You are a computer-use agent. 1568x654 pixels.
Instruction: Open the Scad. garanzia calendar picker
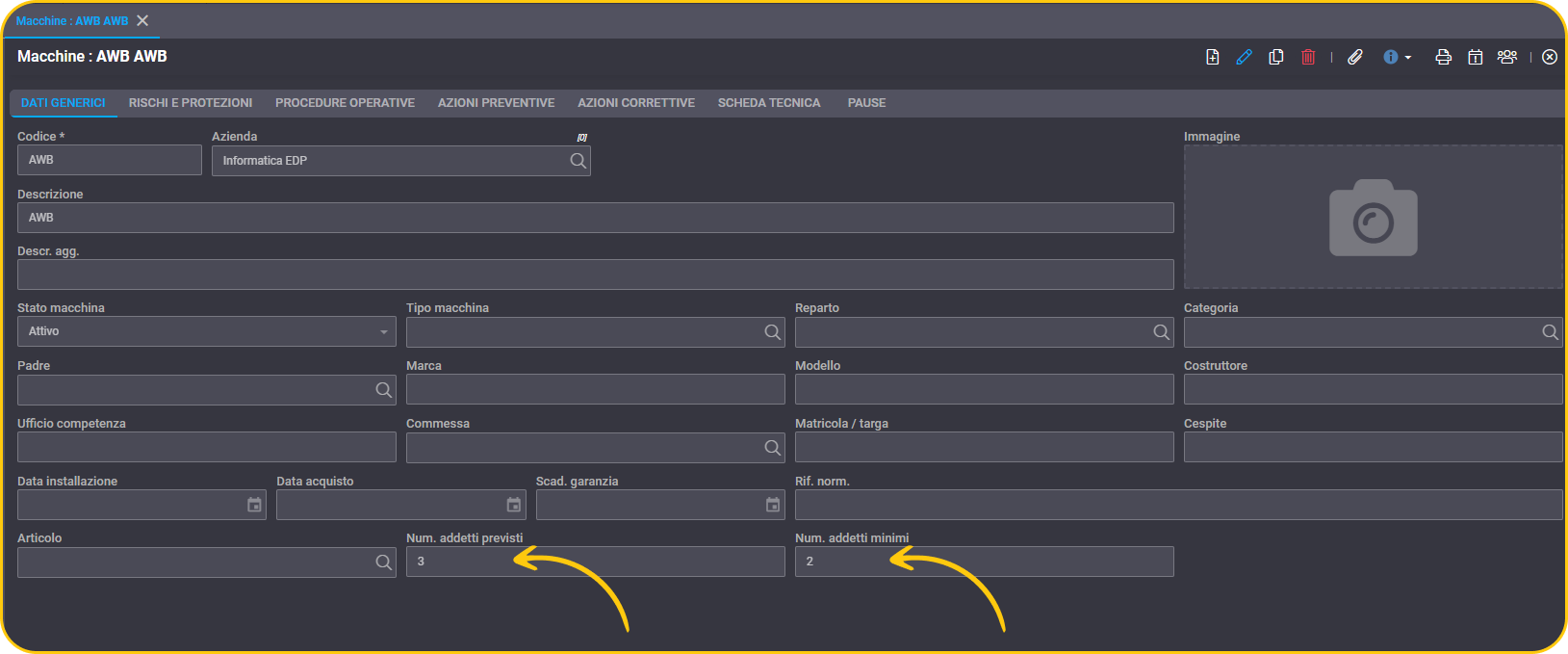click(773, 505)
